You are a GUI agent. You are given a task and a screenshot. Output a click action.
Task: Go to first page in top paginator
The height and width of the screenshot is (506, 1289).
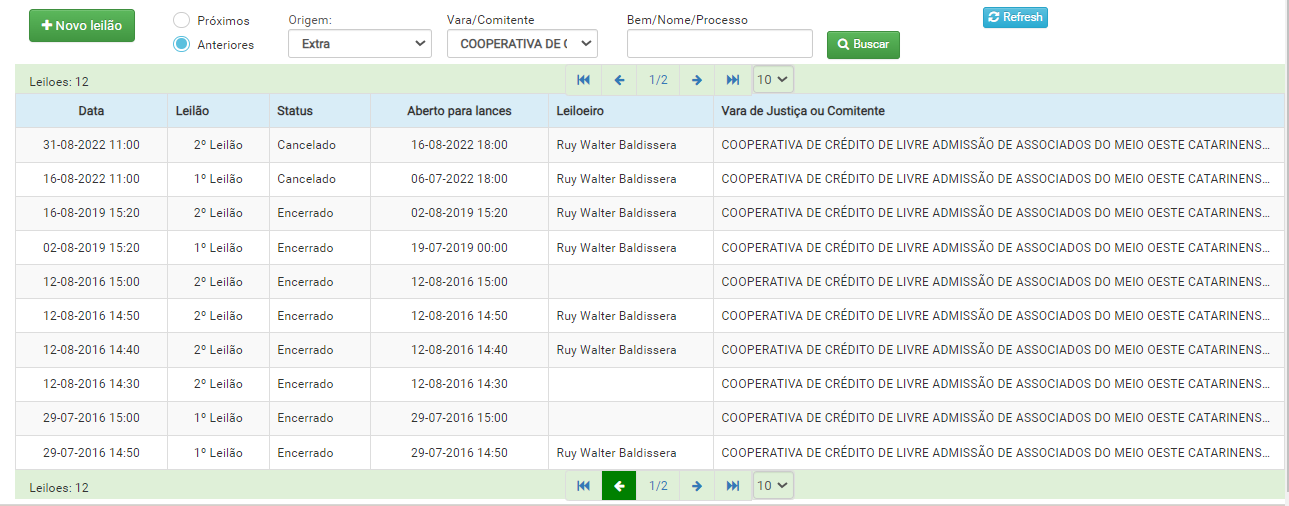(x=583, y=80)
